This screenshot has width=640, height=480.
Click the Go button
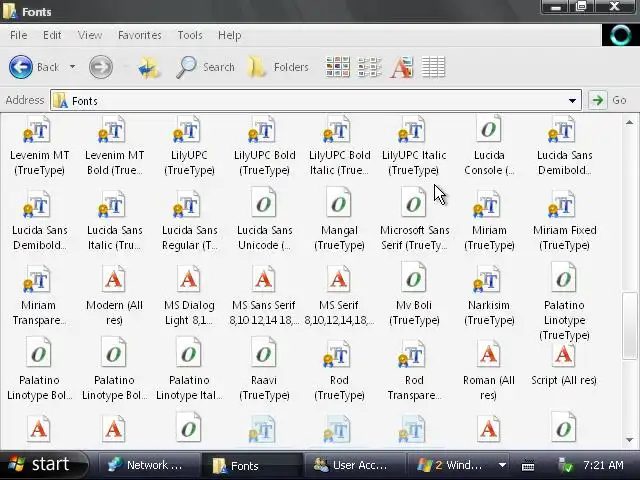pyautogui.click(x=608, y=100)
